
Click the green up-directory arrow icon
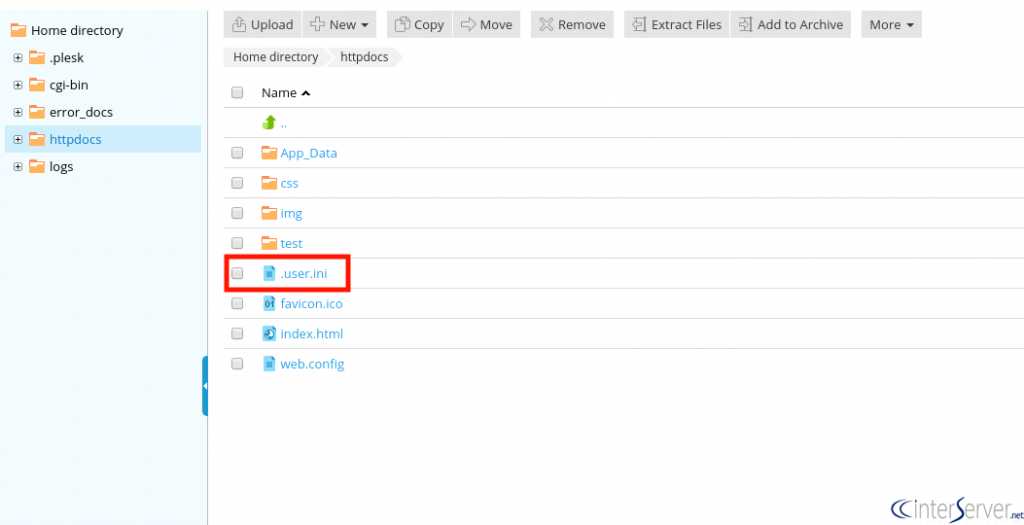pyautogui.click(x=269, y=122)
